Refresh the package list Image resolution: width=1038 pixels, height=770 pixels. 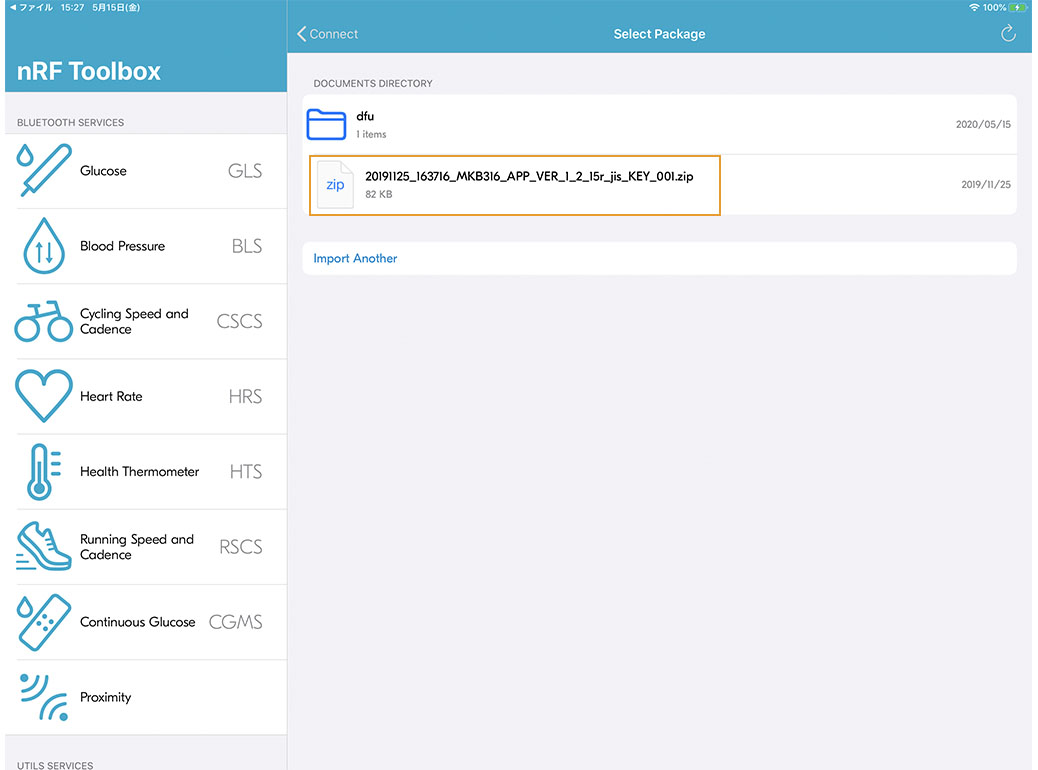pos(1008,33)
